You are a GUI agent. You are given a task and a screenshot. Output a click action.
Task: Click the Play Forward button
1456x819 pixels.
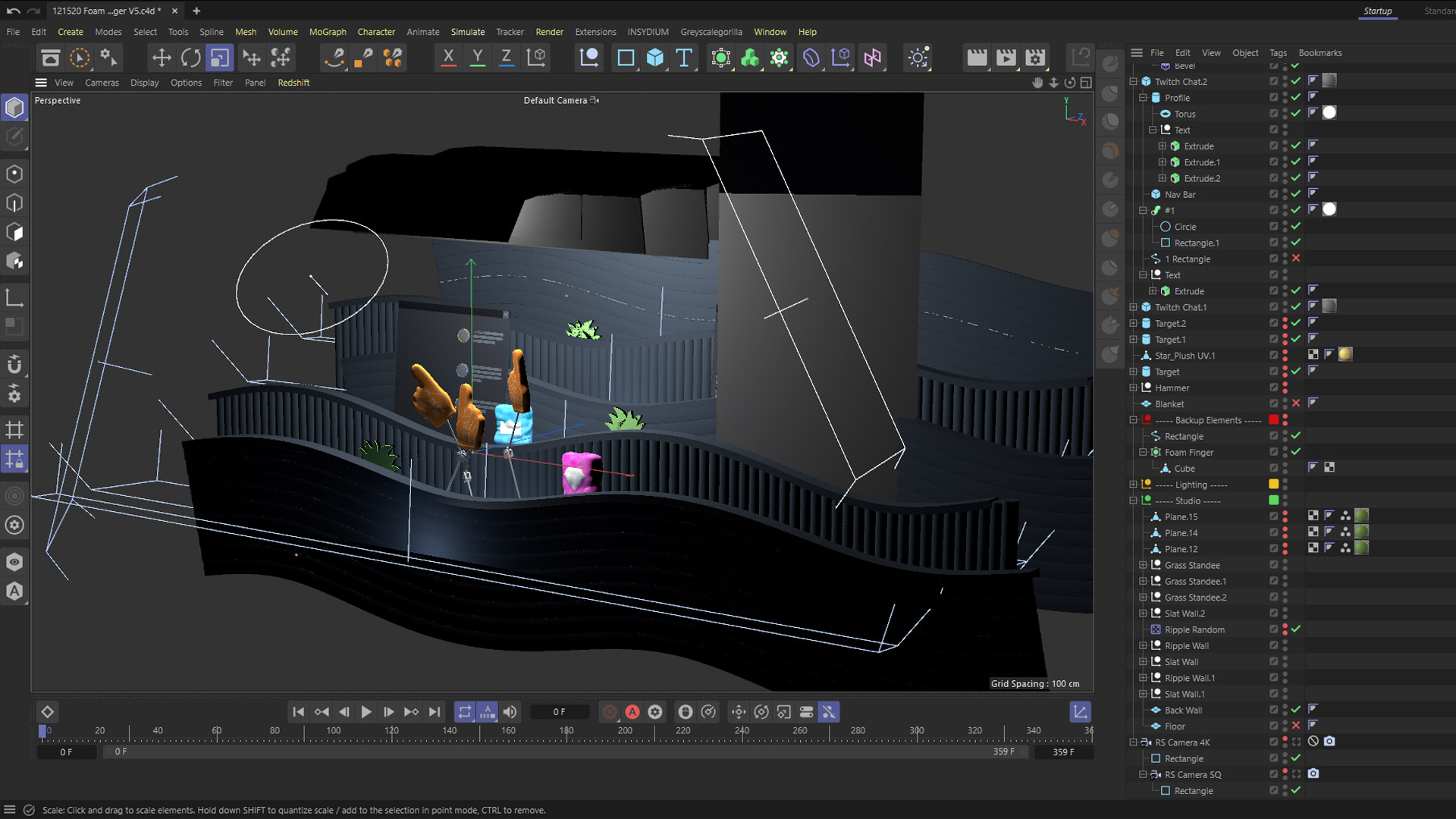click(366, 712)
